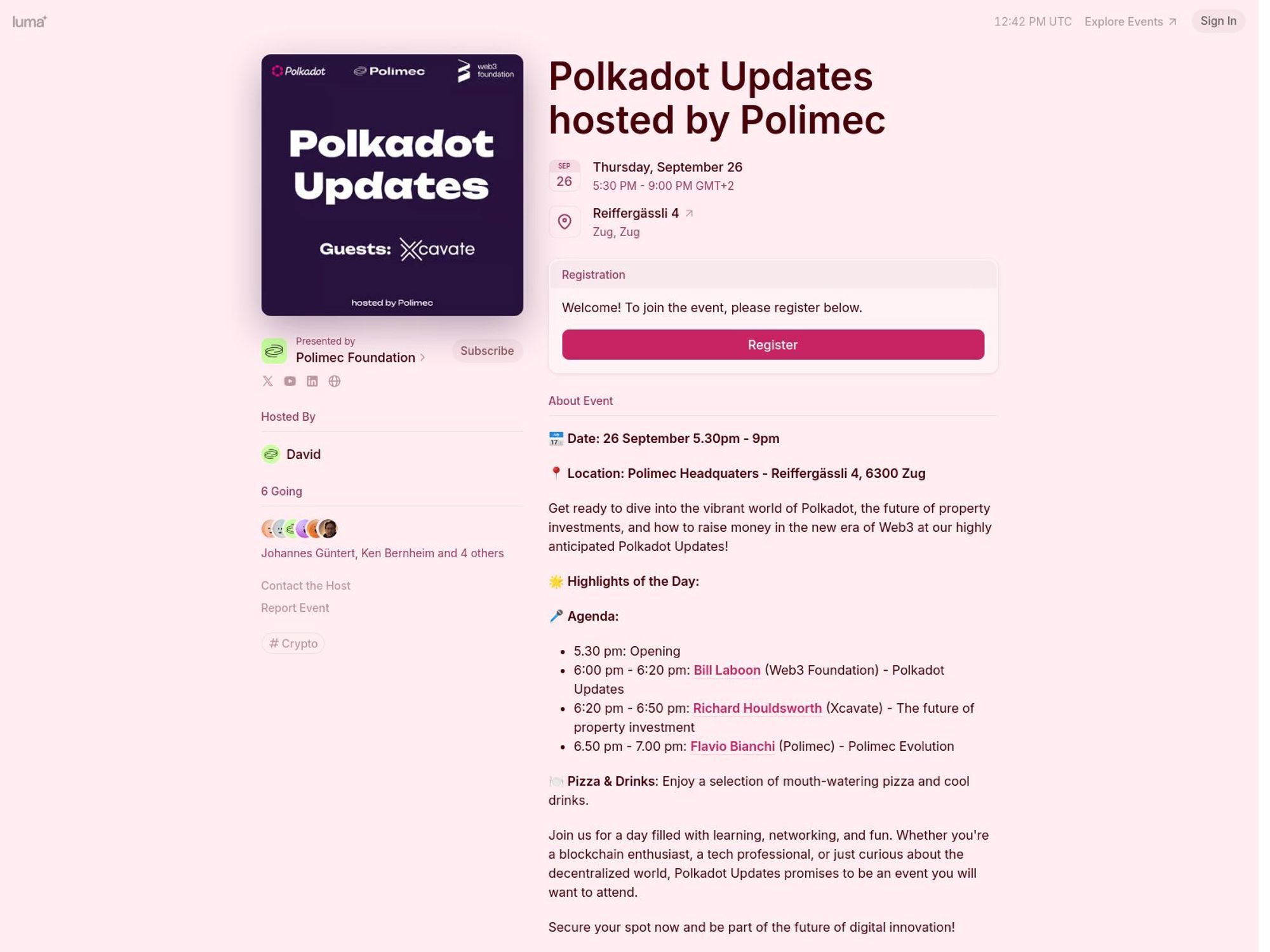
Task: Click the YouTube social icon
Action: [290, 381]
